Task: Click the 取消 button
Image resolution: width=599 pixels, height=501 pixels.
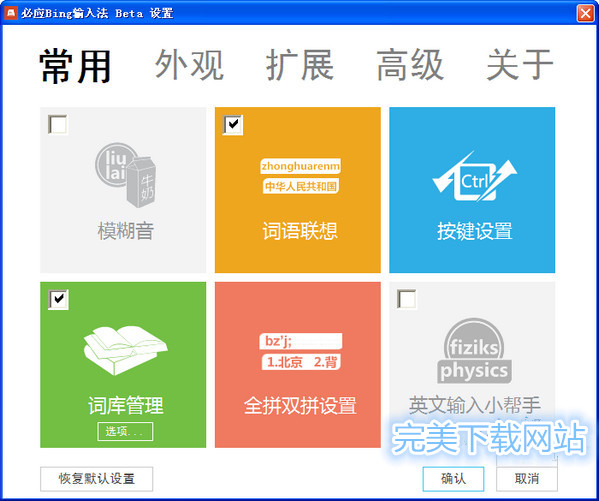Action: point(527,479)
